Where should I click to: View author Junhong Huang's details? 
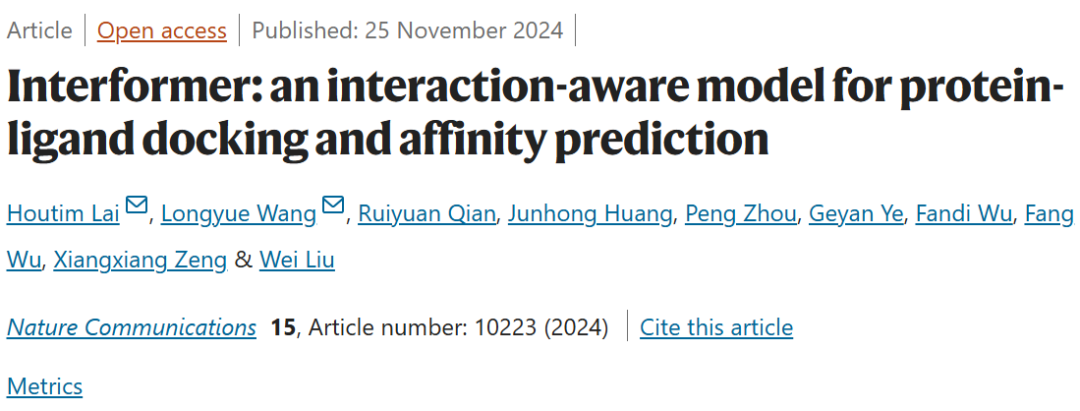coord(591,213)
